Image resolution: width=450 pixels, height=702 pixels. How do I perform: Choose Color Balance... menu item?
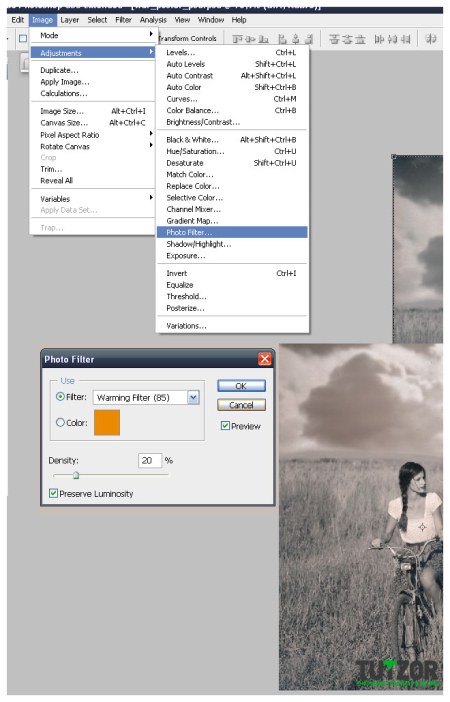point(232,111)
